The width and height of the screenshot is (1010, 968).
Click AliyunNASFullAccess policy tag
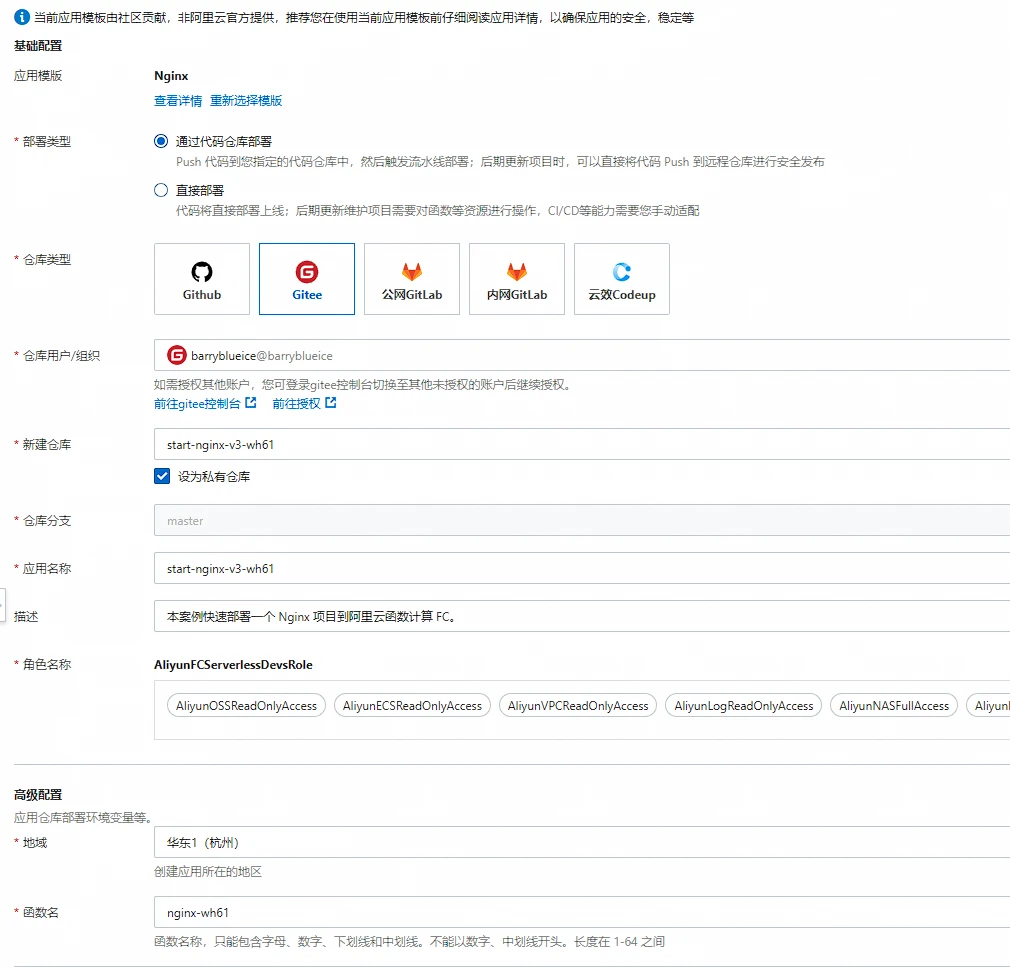pyautogui.click(x=894, y=706)
